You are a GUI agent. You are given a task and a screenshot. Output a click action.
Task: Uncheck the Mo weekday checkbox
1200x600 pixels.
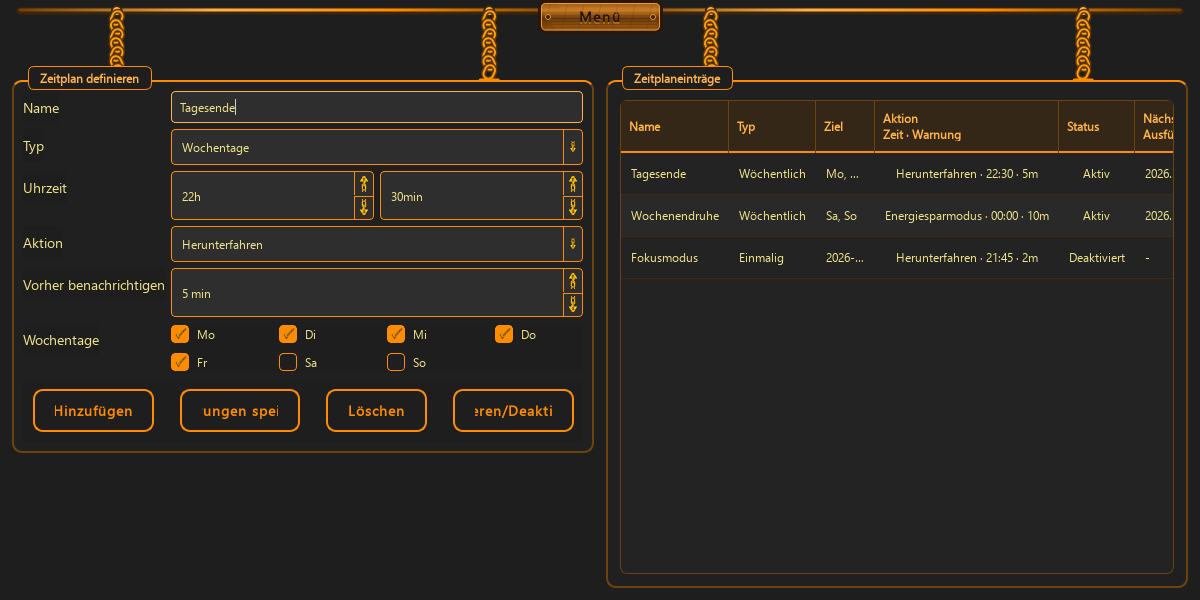(x=180, y=334)
